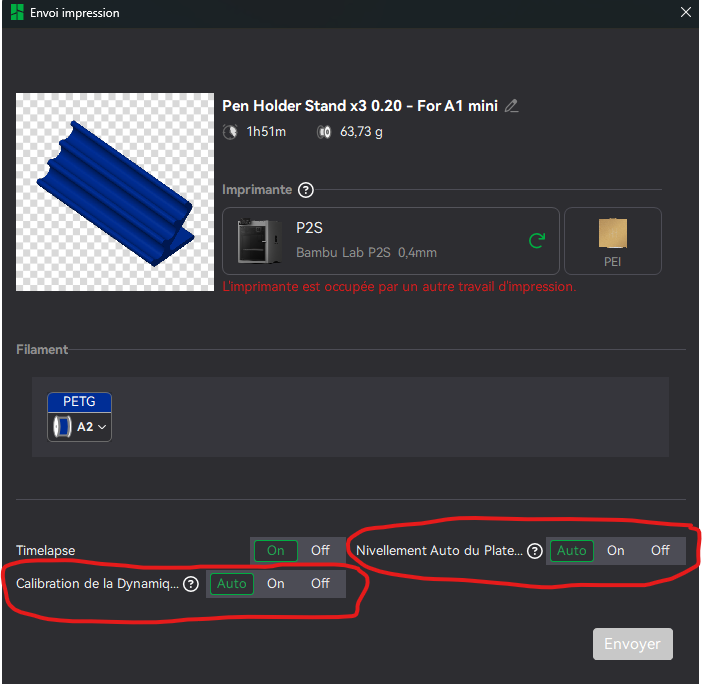The image size is (703, 684).
Task: Click the filament weight spool icon
Action: pyautogui.click(x=324, y=132)
